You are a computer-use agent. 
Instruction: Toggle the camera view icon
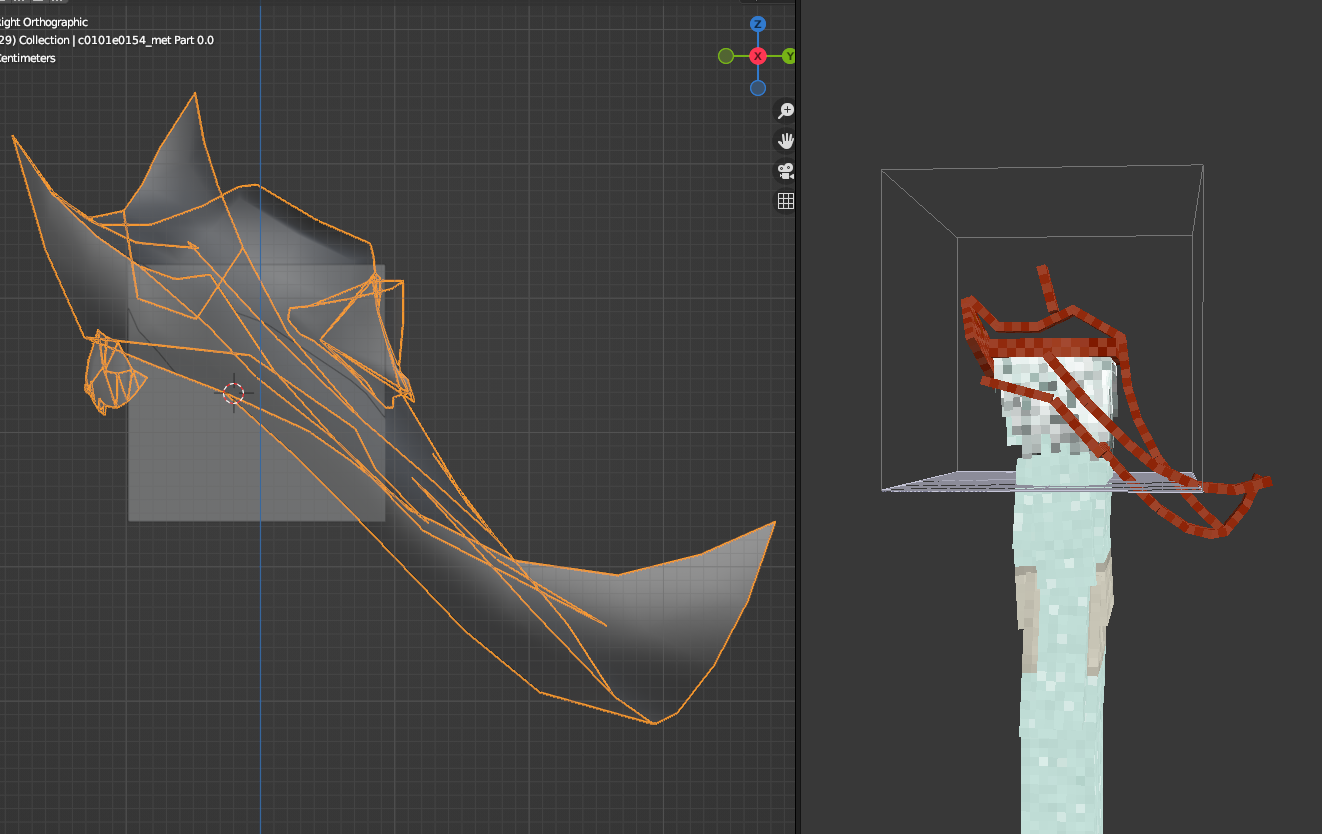[786, 171]
